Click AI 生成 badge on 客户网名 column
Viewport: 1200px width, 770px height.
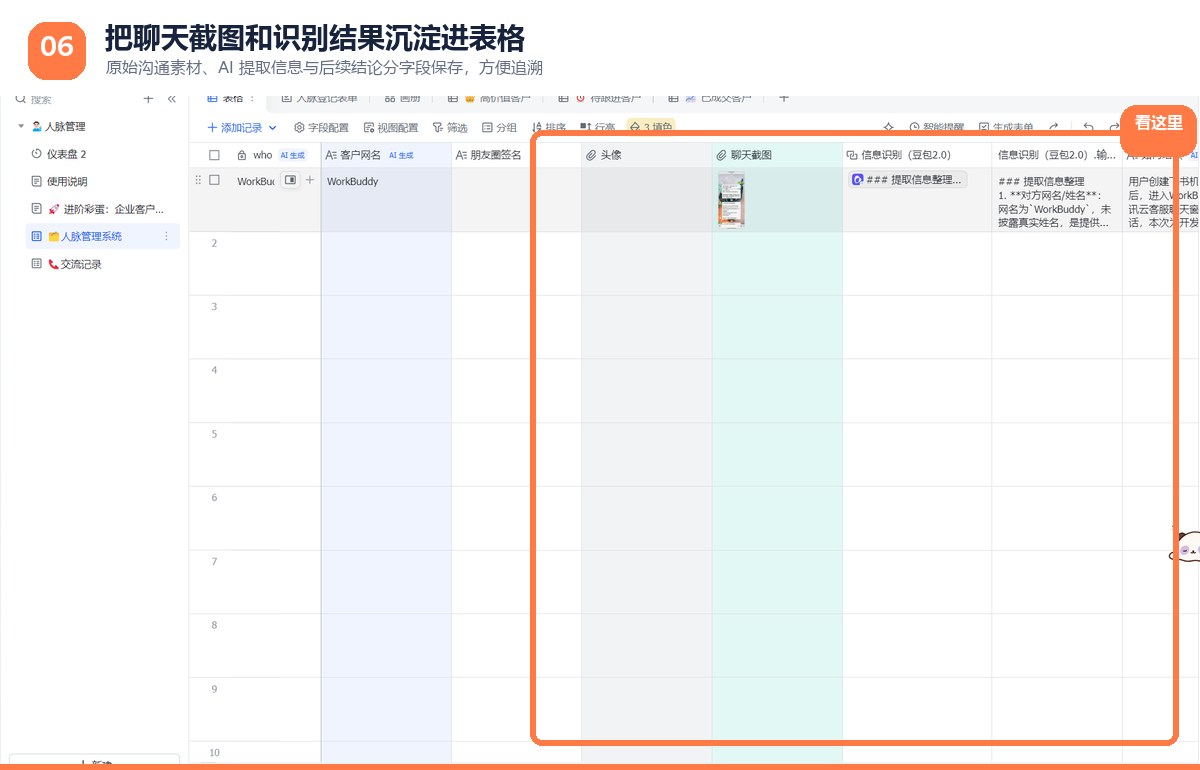[x=401, y=155]
